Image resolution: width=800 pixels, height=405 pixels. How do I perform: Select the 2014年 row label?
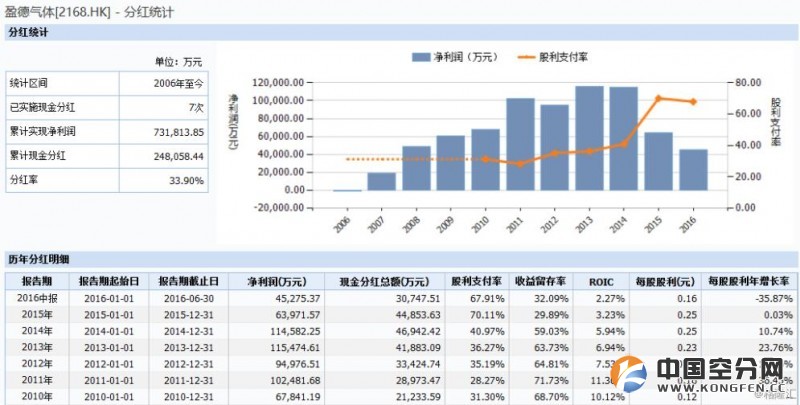click(37, 331)
